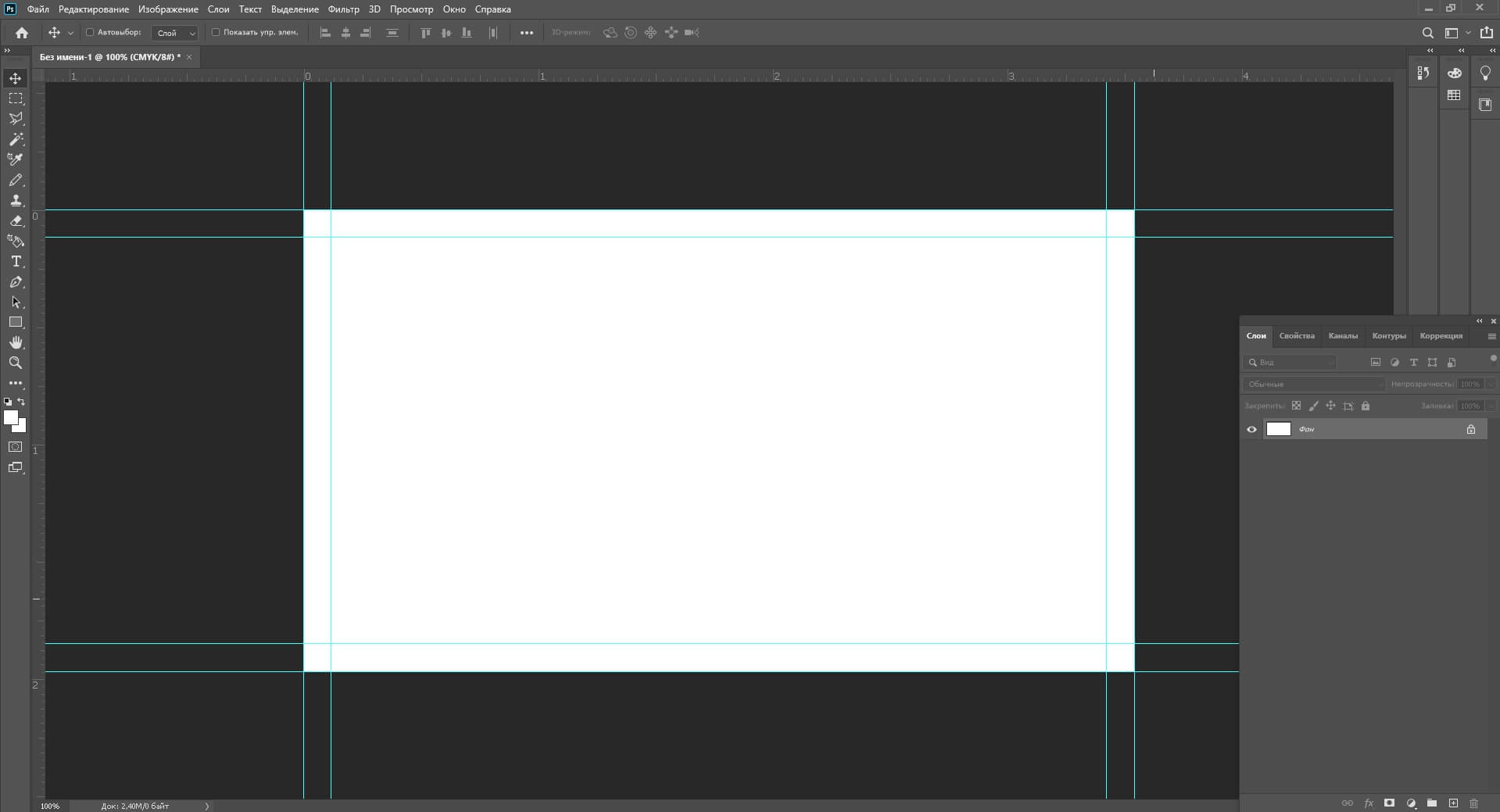Click the create new layer icon
The image size is (1500, 812).
click(x=1453, y=803)
